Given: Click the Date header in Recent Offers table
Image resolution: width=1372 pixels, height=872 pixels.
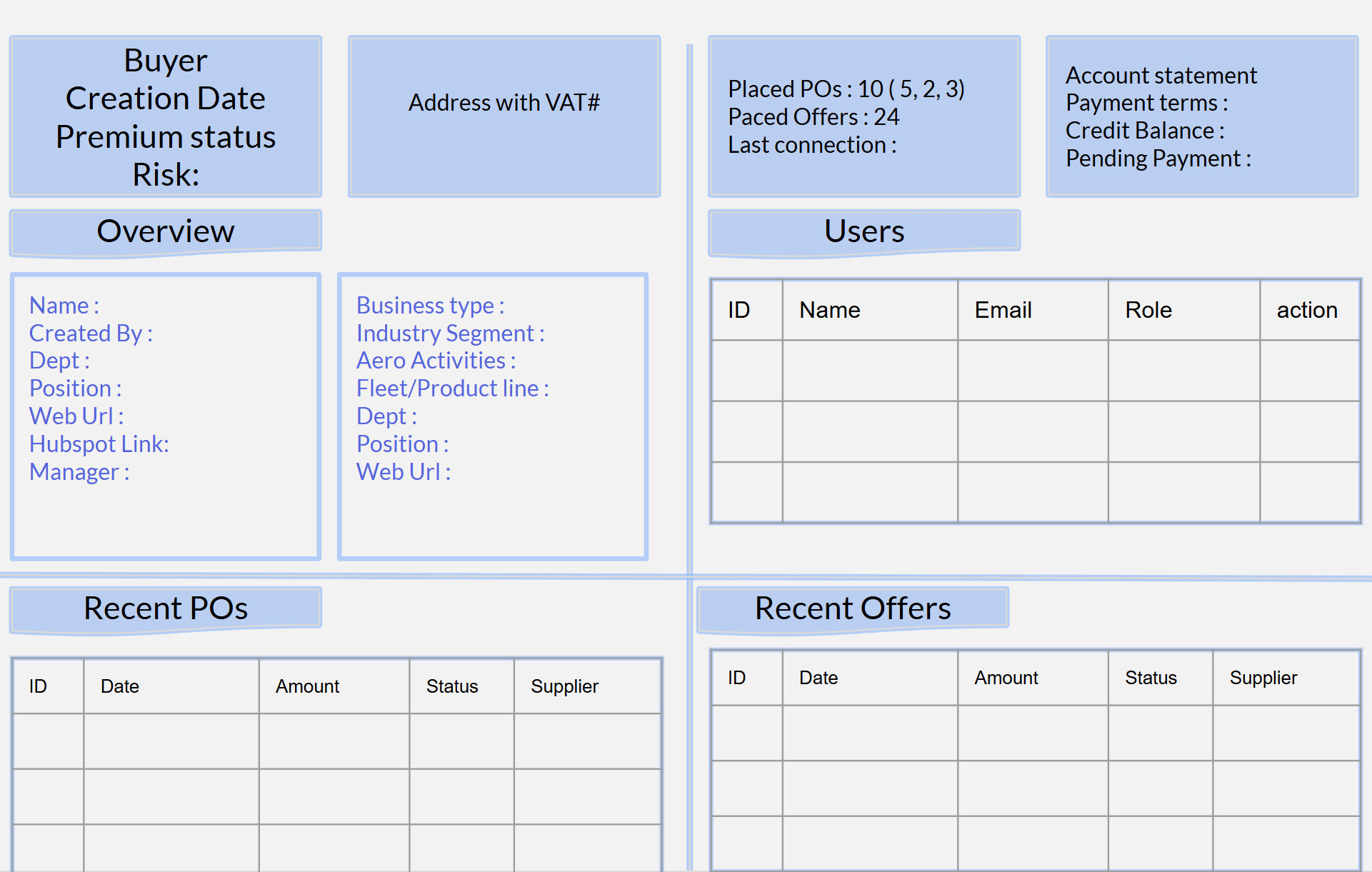Looking at the screenshot, I should 818,678.
